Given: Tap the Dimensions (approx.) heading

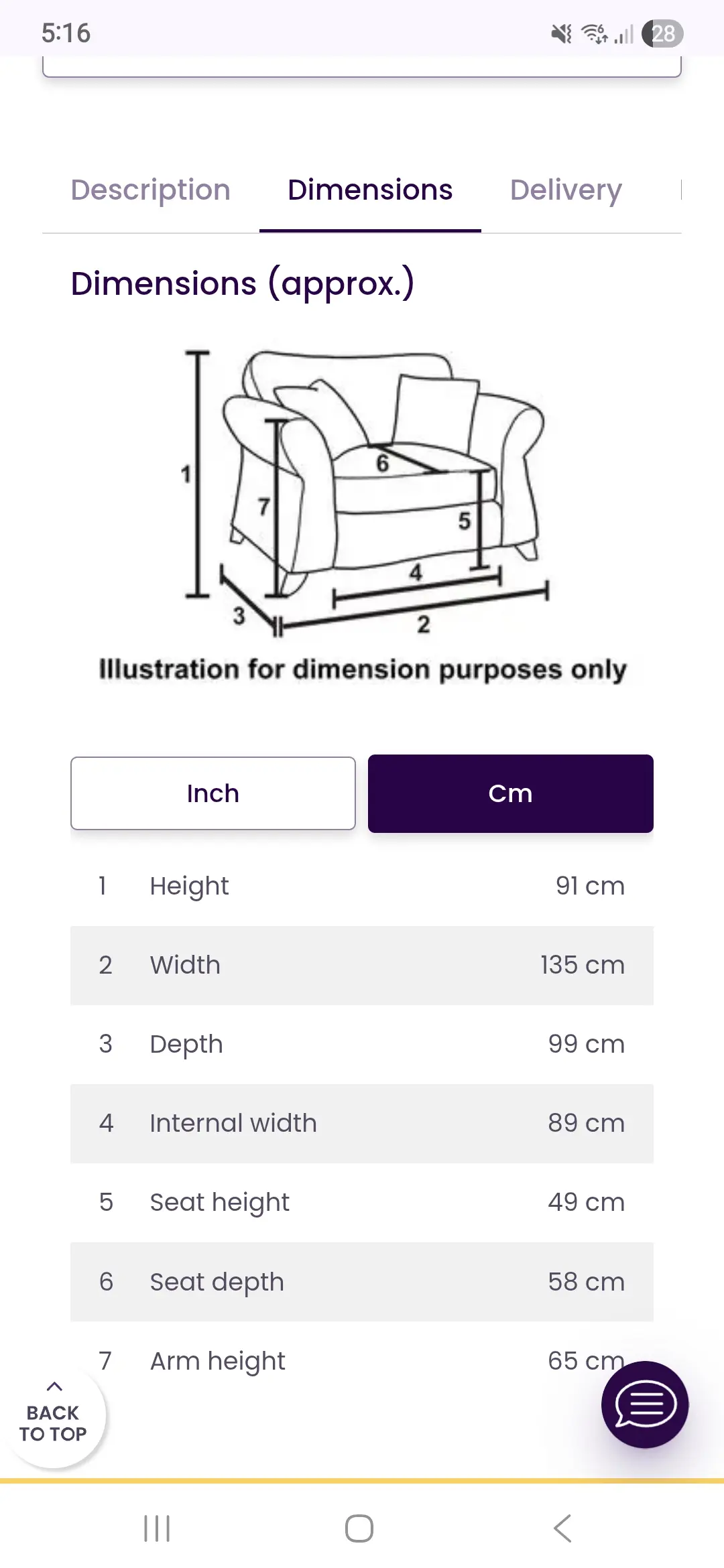Looking at the screenshot, I should coord(243,284).
